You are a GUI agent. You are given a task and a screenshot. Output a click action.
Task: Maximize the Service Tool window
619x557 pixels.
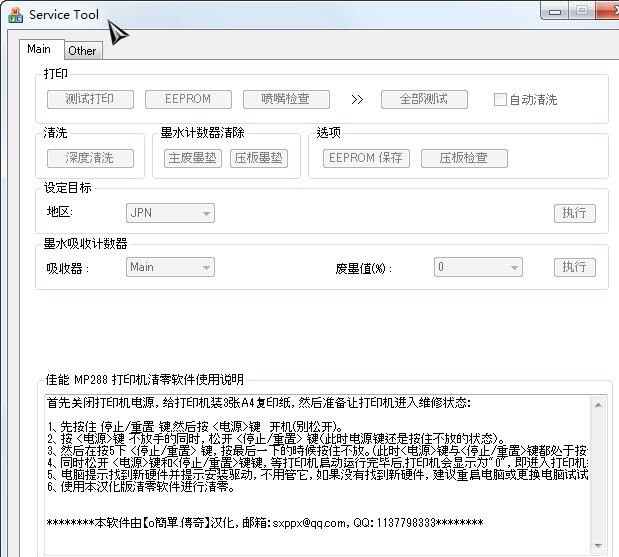pos(581,11)
